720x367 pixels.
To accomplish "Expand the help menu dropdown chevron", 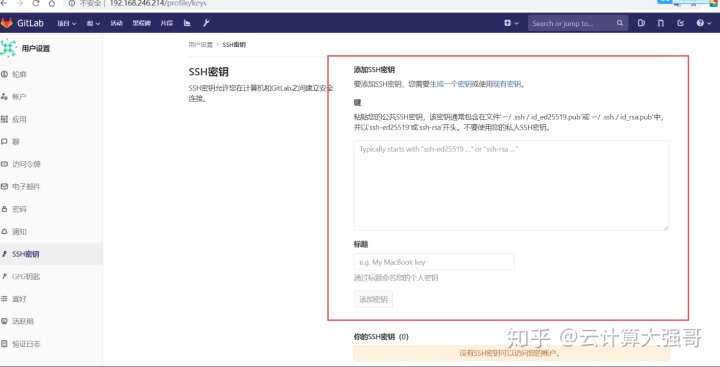I will [x=709, y=23].
